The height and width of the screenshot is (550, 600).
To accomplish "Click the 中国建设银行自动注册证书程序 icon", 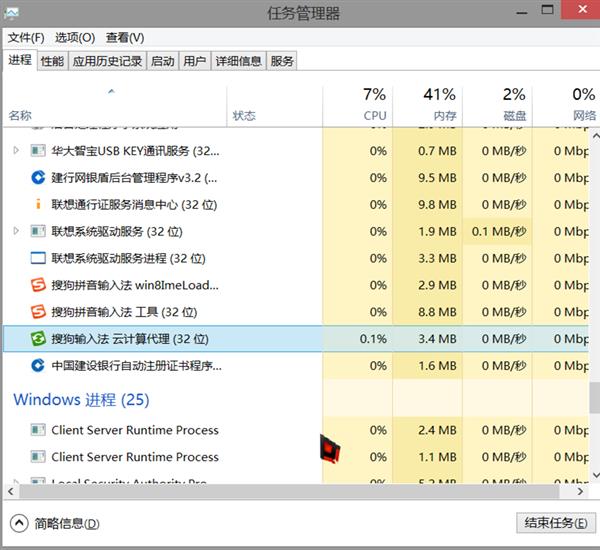I will 38,366.
